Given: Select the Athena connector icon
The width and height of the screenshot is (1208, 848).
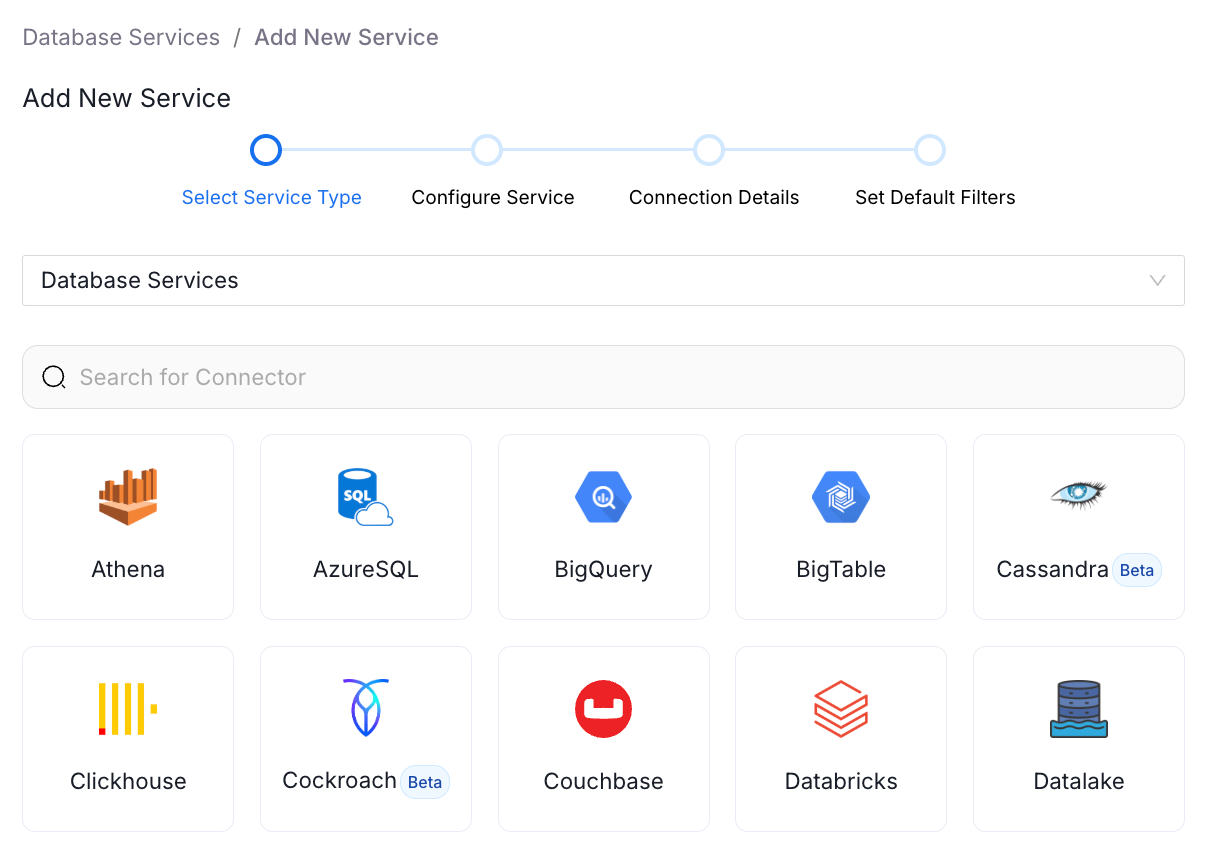Looking at the screenshot, I should (x=128, y=497).
